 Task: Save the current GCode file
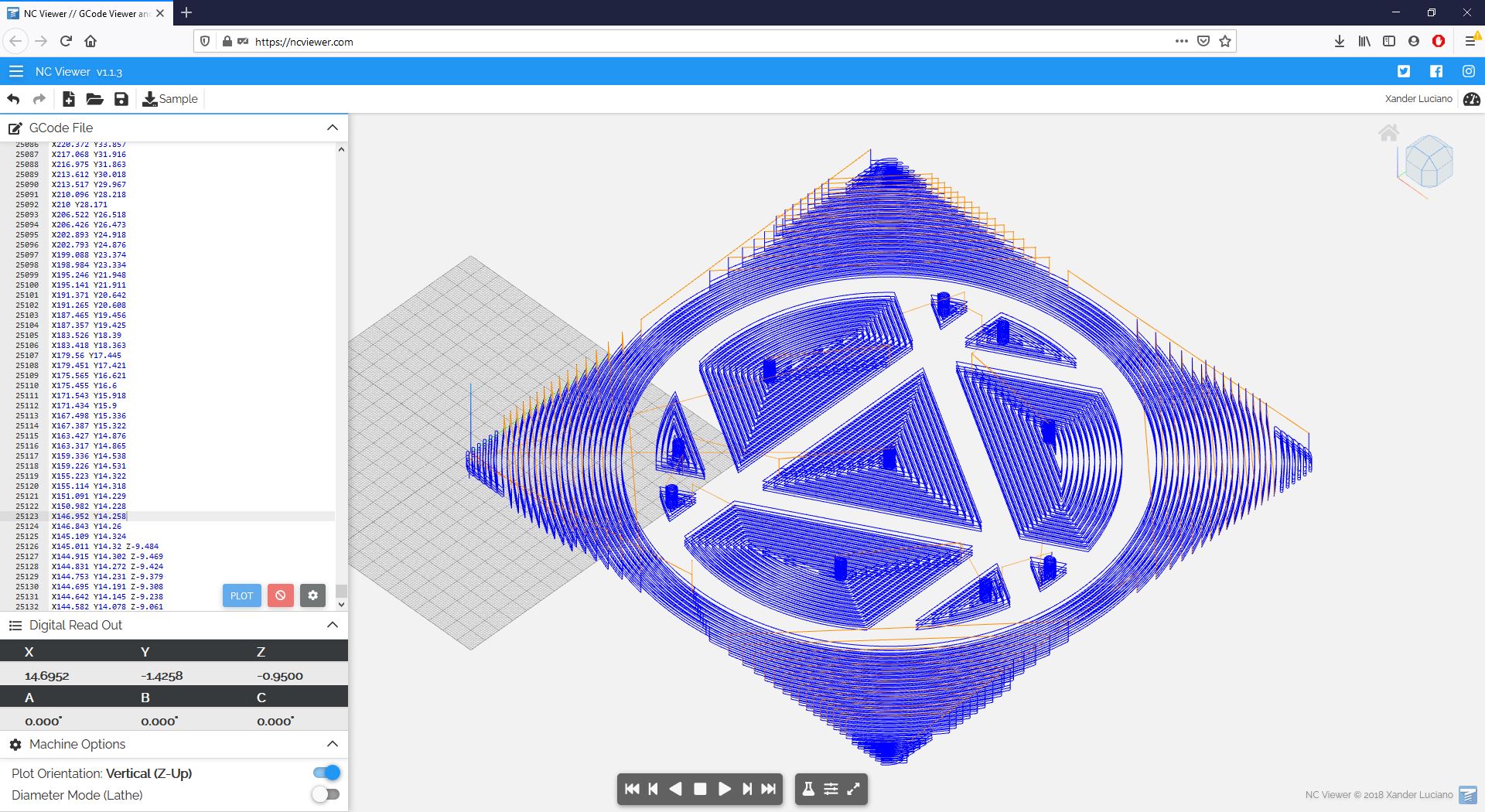121,99
